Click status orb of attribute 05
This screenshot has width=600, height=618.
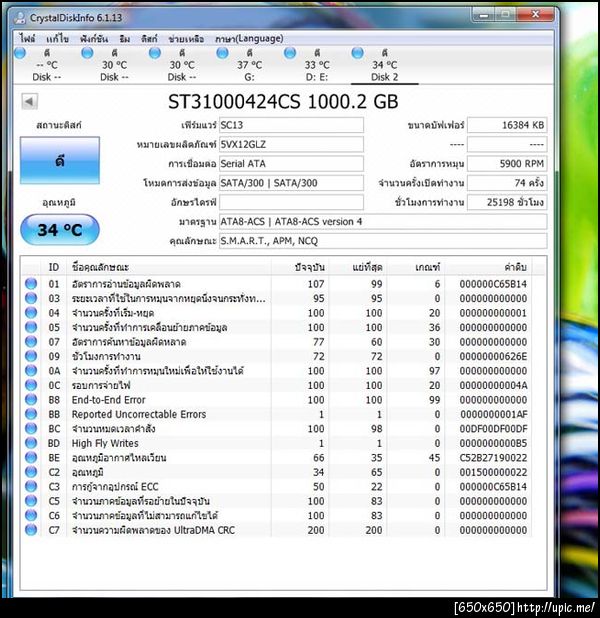pyautogui.click(x=31, y=327)
